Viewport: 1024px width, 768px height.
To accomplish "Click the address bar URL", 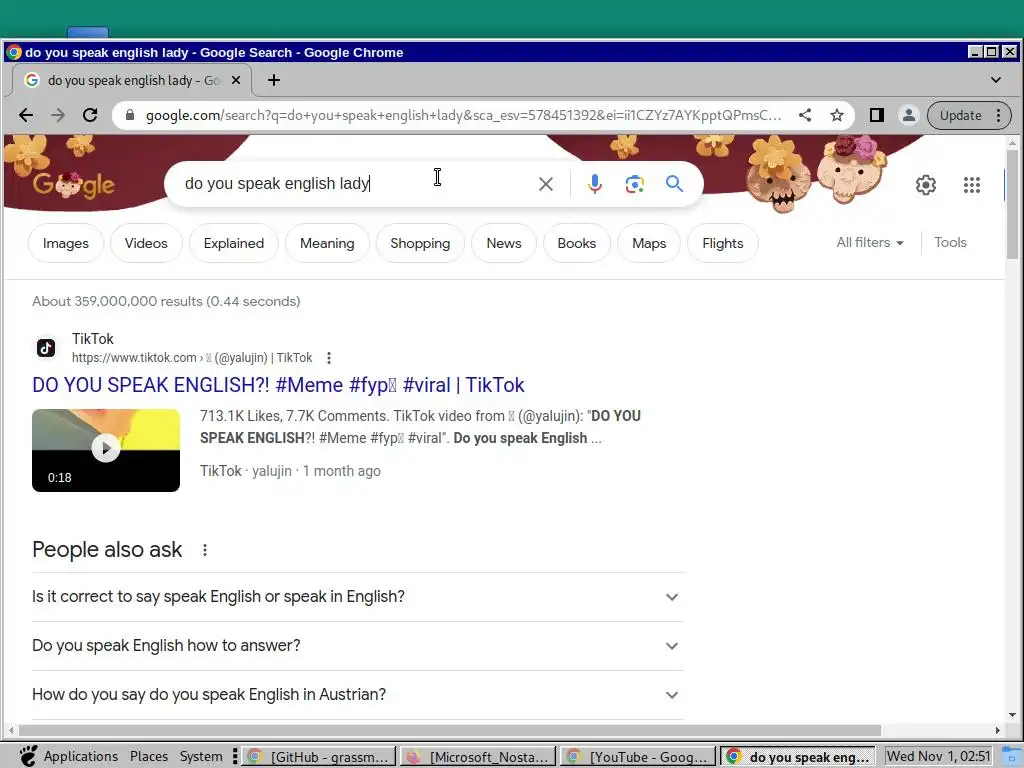I will pyautogui.click(x=462, y=116).
